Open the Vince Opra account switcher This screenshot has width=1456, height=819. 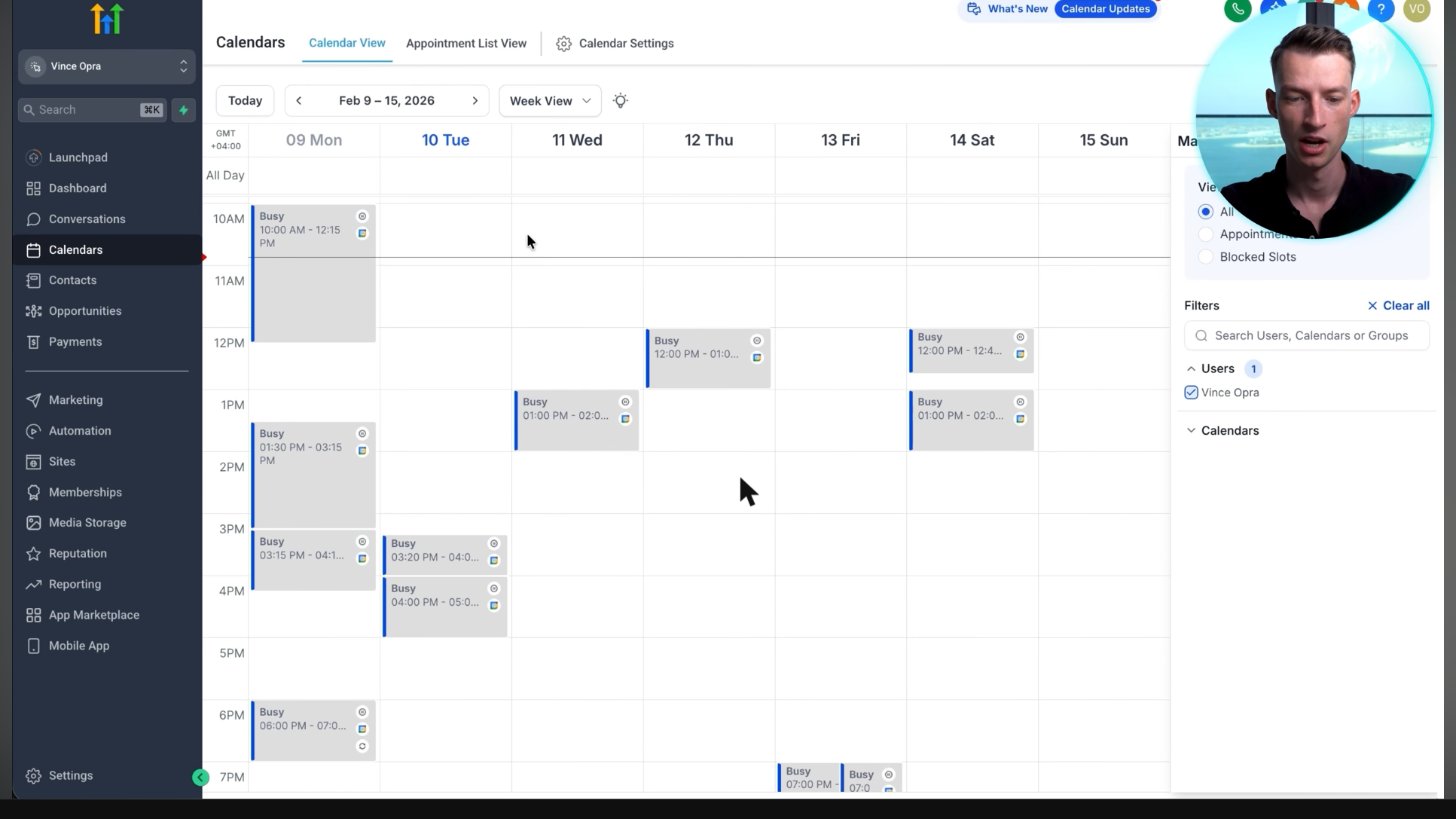pyautogui.click(x=107, y=66)
